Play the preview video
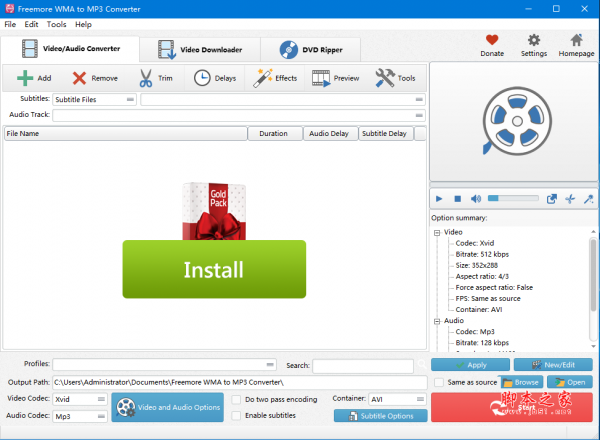 pos(439,199)
